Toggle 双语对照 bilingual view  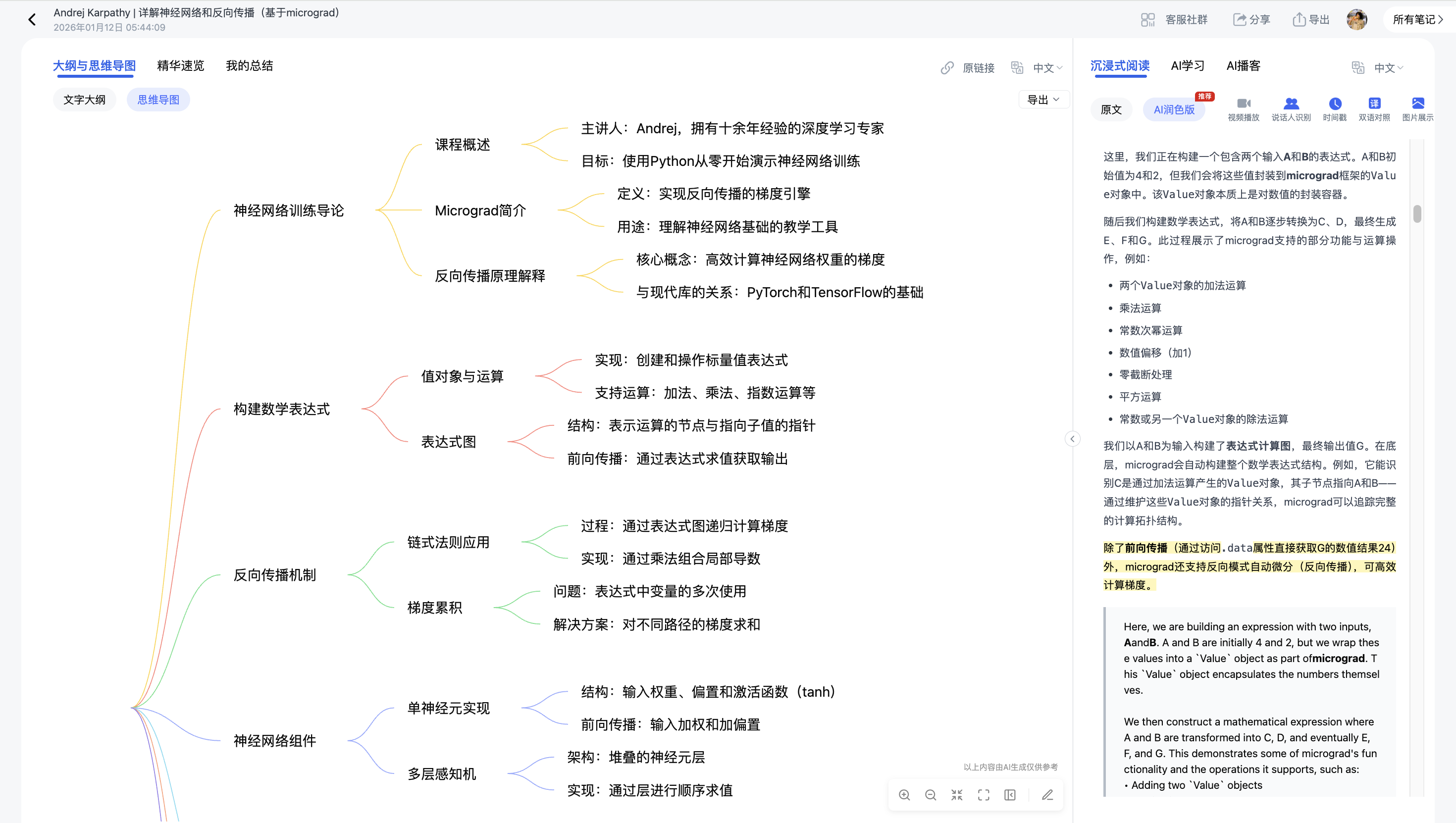pyautogui.click(x=1374, y=109)
